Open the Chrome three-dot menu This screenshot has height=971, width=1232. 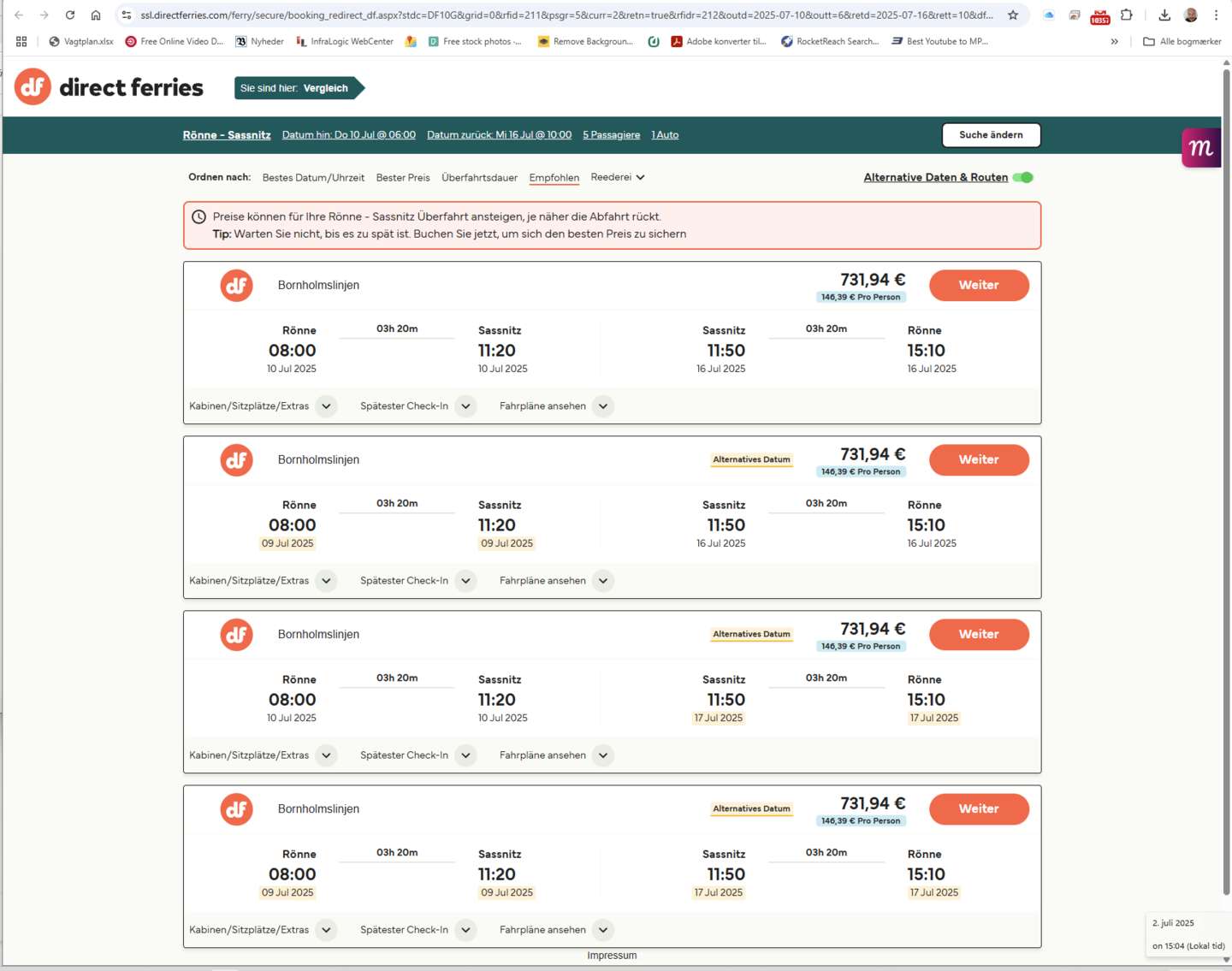click(1216, 15)
